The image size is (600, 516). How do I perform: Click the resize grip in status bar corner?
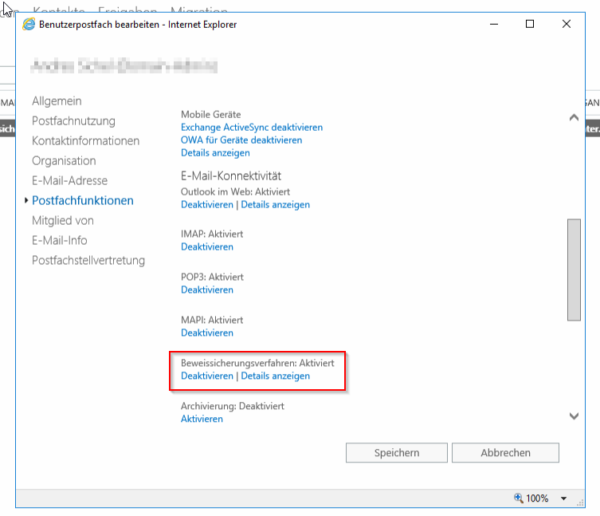pos(580,502)
